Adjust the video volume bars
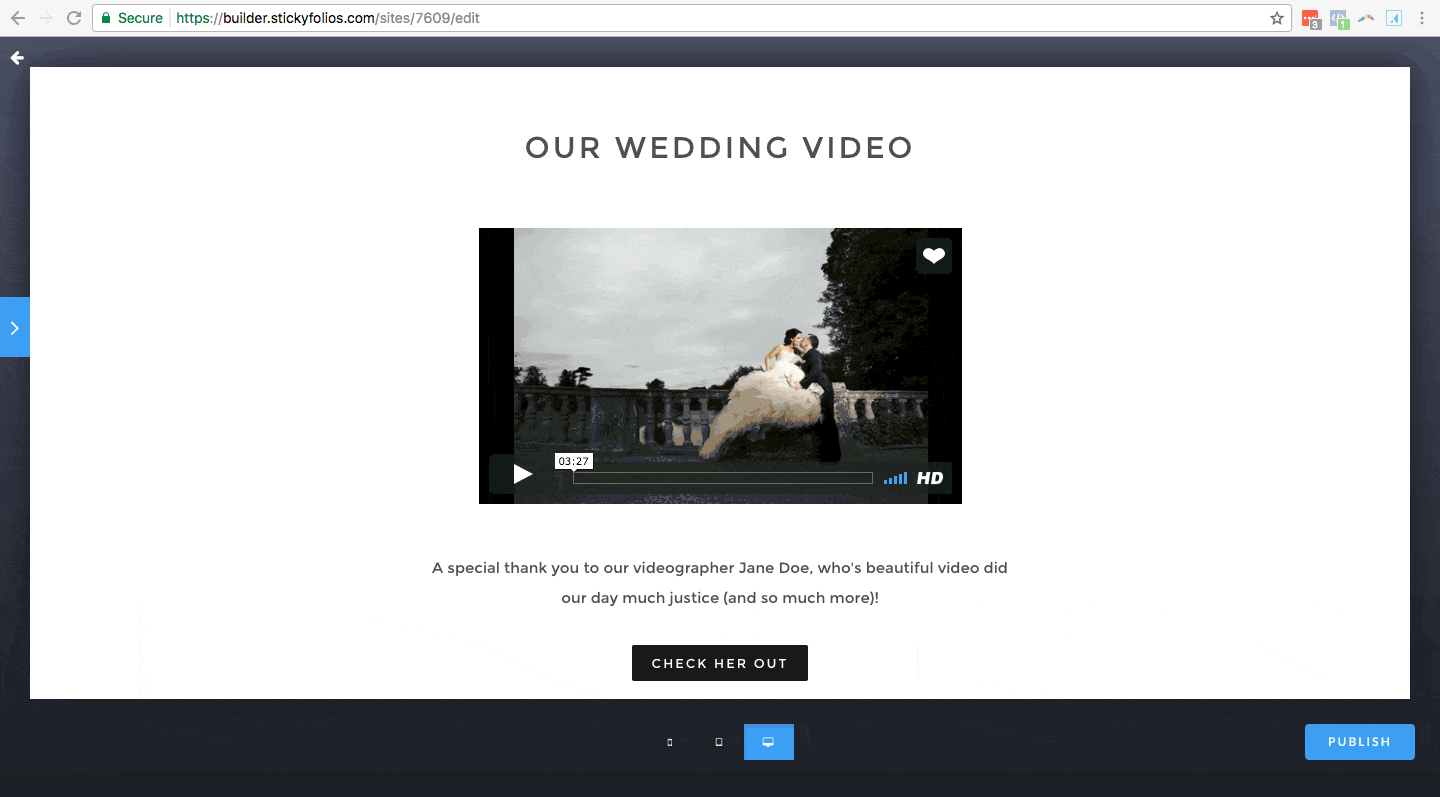 click(x=896, y=478)
